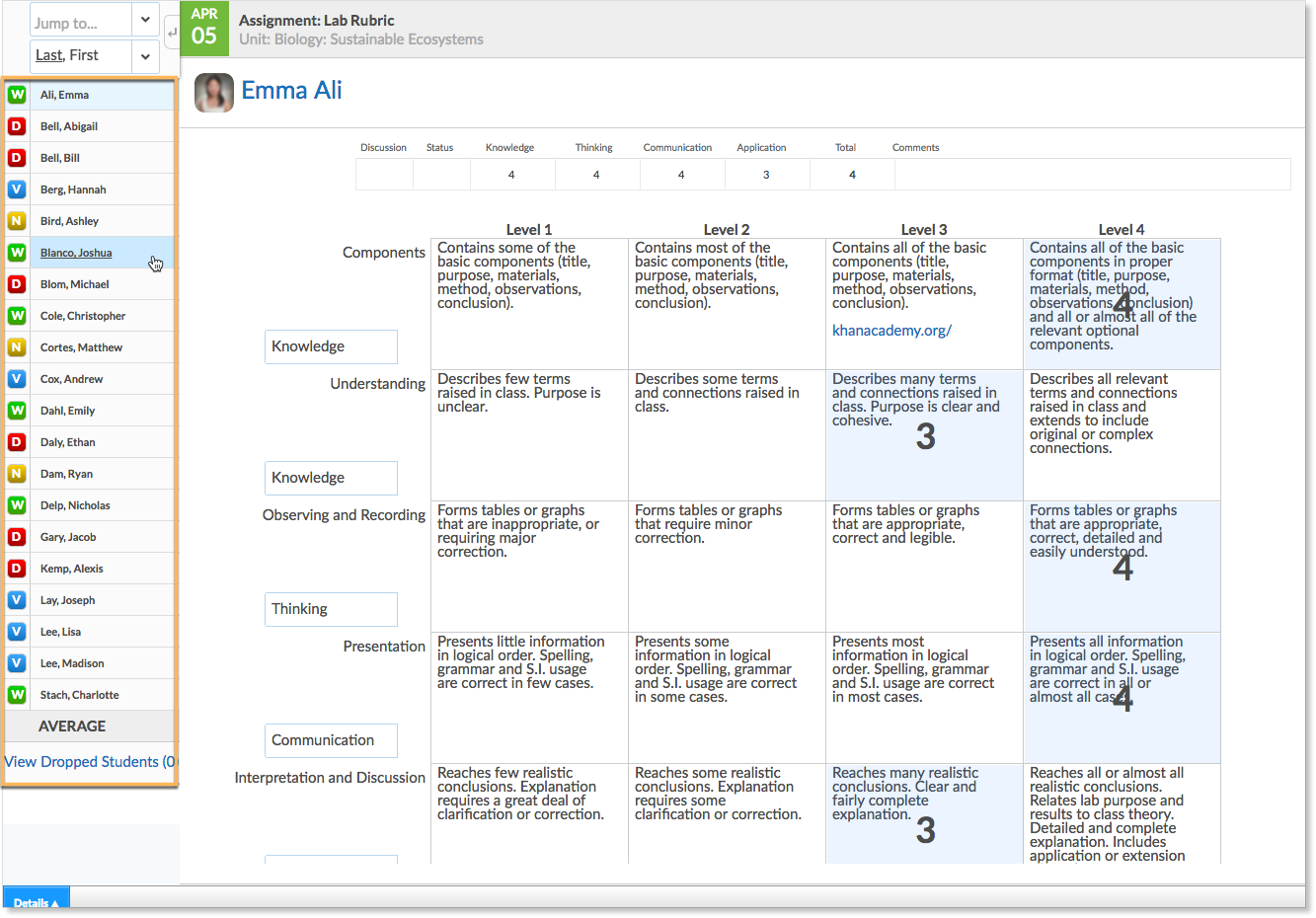This screenshot has width=1316, height=918.
Task: Click yellow N icon next to Cortes, Matthew
Action: point(17,347)
